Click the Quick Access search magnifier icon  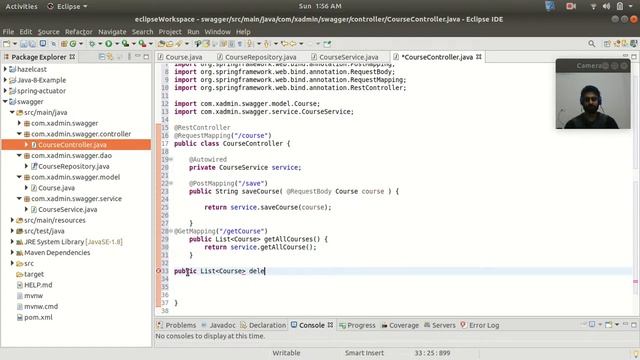pyautogui.click(x=591, y=44)
